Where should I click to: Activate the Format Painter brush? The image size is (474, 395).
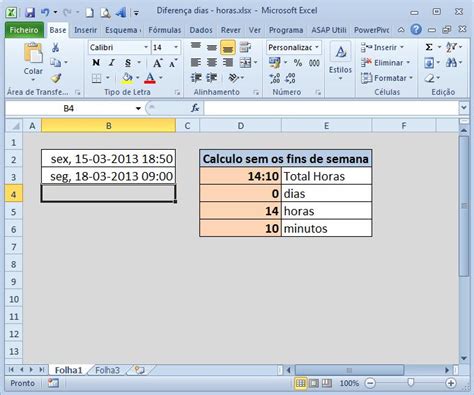pyautogui.click(x=56, y=78)
